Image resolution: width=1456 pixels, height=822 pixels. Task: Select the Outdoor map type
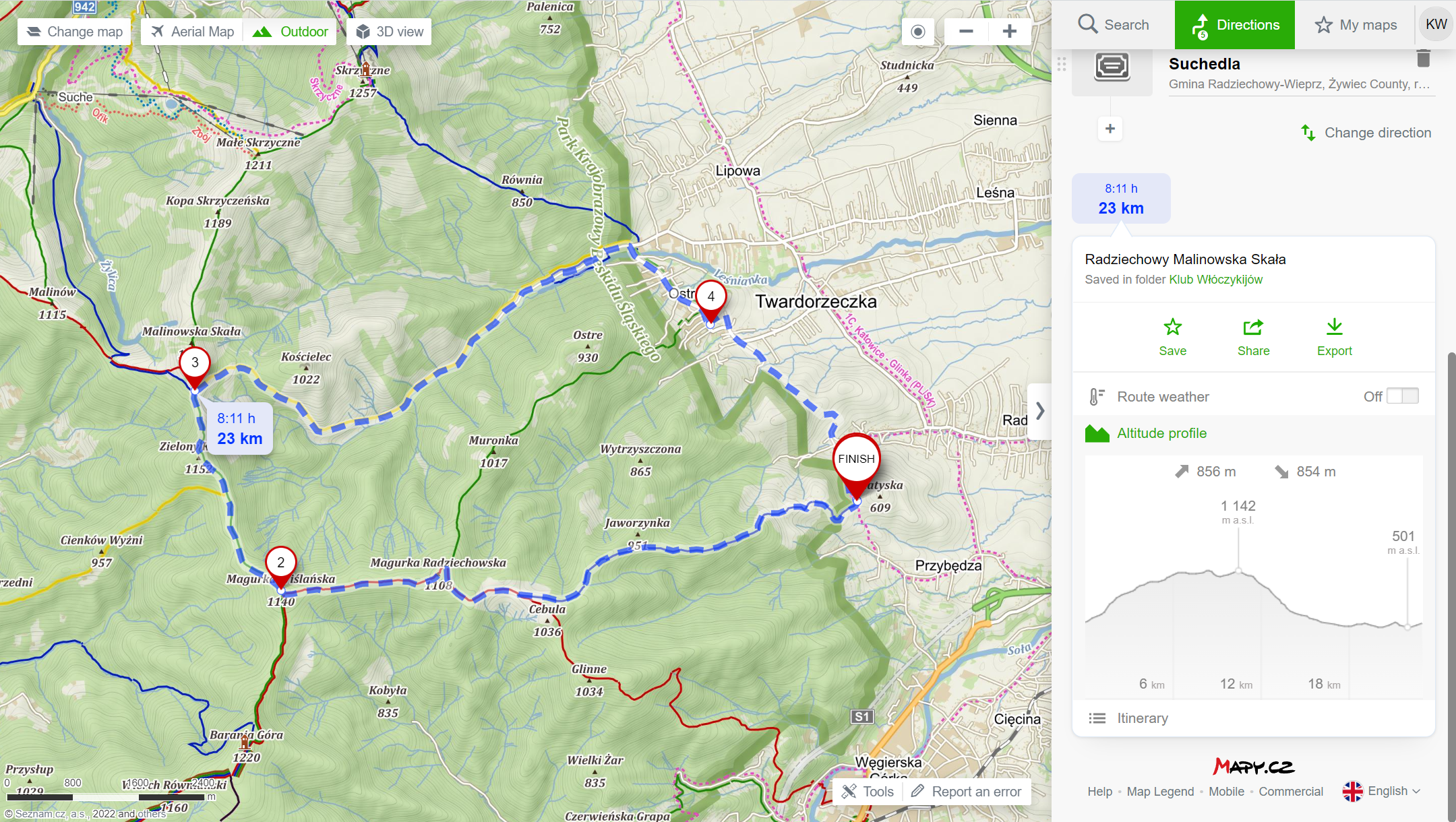pyautogui.click(x=290, y=32)
